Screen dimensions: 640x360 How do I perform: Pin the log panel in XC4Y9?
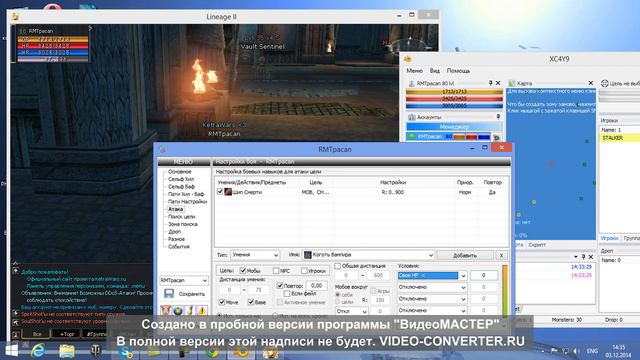pyautogui.click(x=583, y=257)
